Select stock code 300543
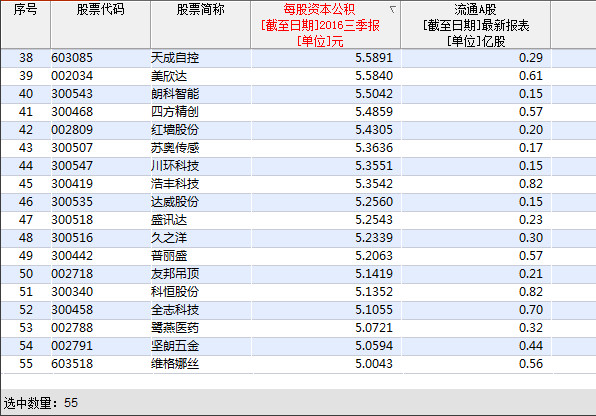Viewport: 596px width, 416px height. point(72,94)
